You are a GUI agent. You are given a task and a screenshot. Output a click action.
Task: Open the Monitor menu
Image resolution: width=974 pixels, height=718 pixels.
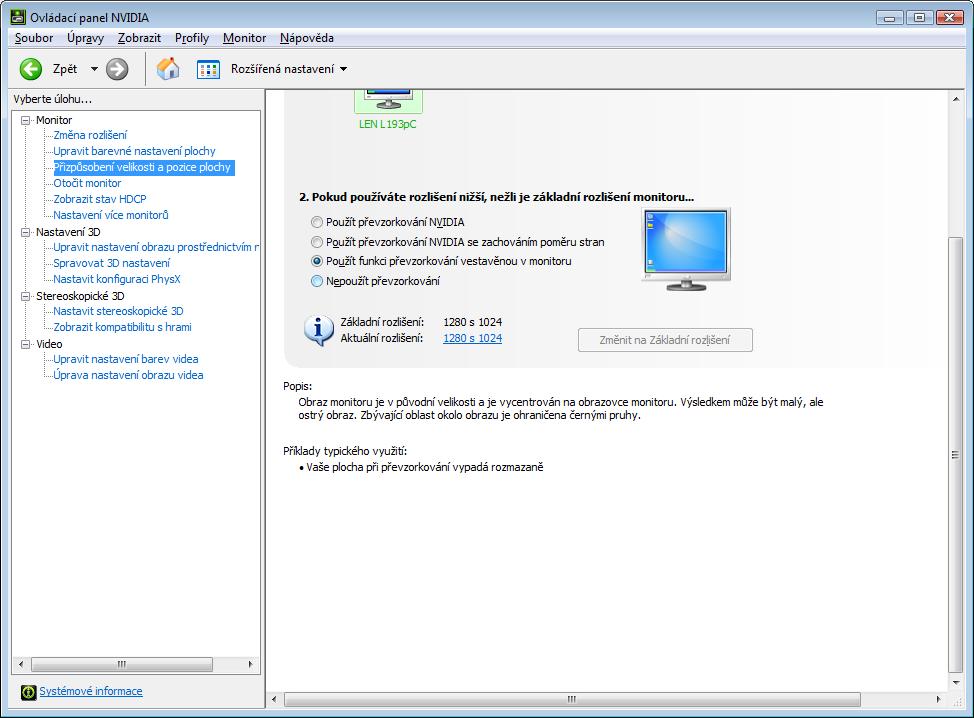[x=244, y=38]
